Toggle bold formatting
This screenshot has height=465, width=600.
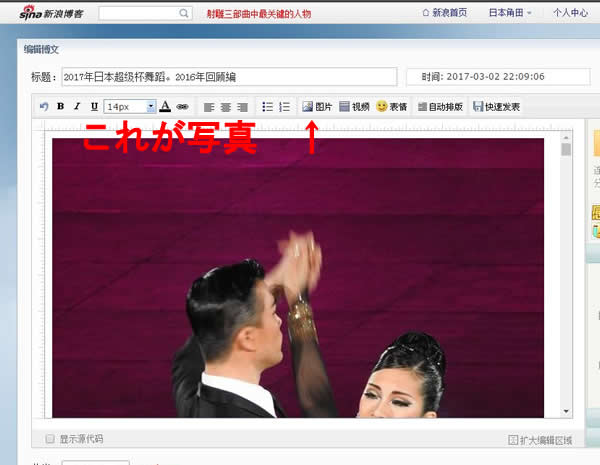[60, 106]
